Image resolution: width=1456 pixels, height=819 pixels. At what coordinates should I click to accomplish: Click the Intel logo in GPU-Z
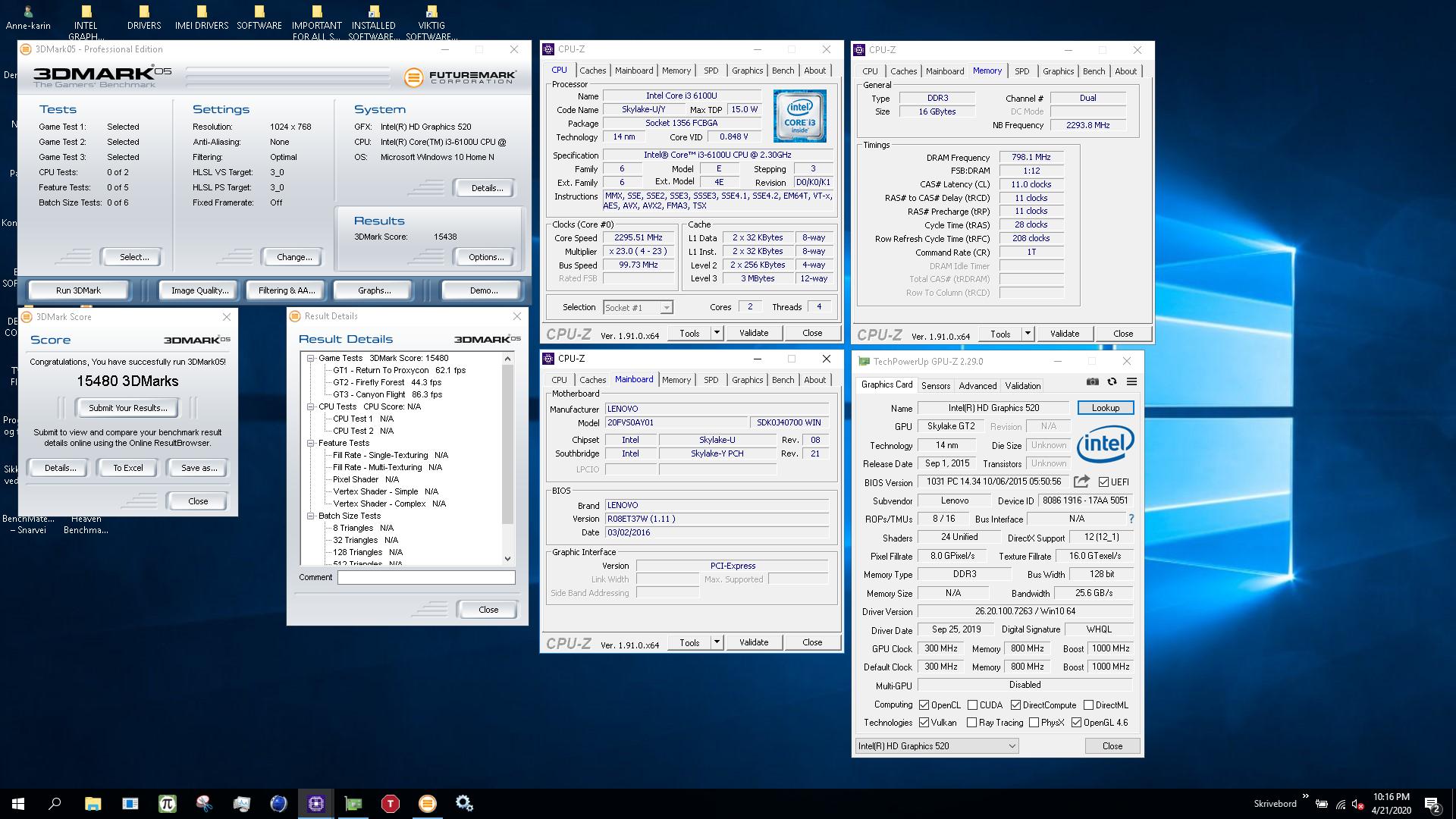coord(1105,444)
